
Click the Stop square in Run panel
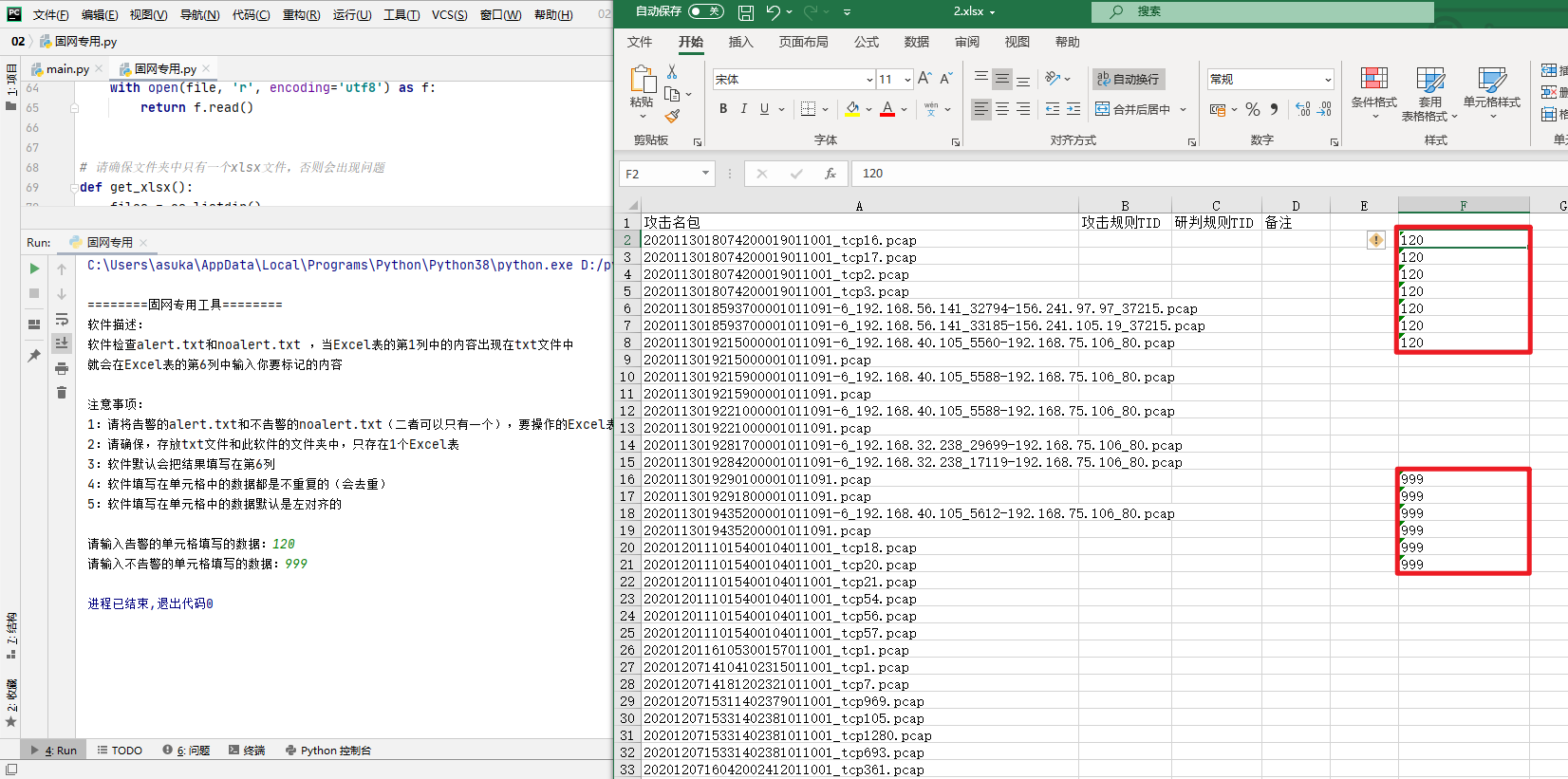click(34, 294)
